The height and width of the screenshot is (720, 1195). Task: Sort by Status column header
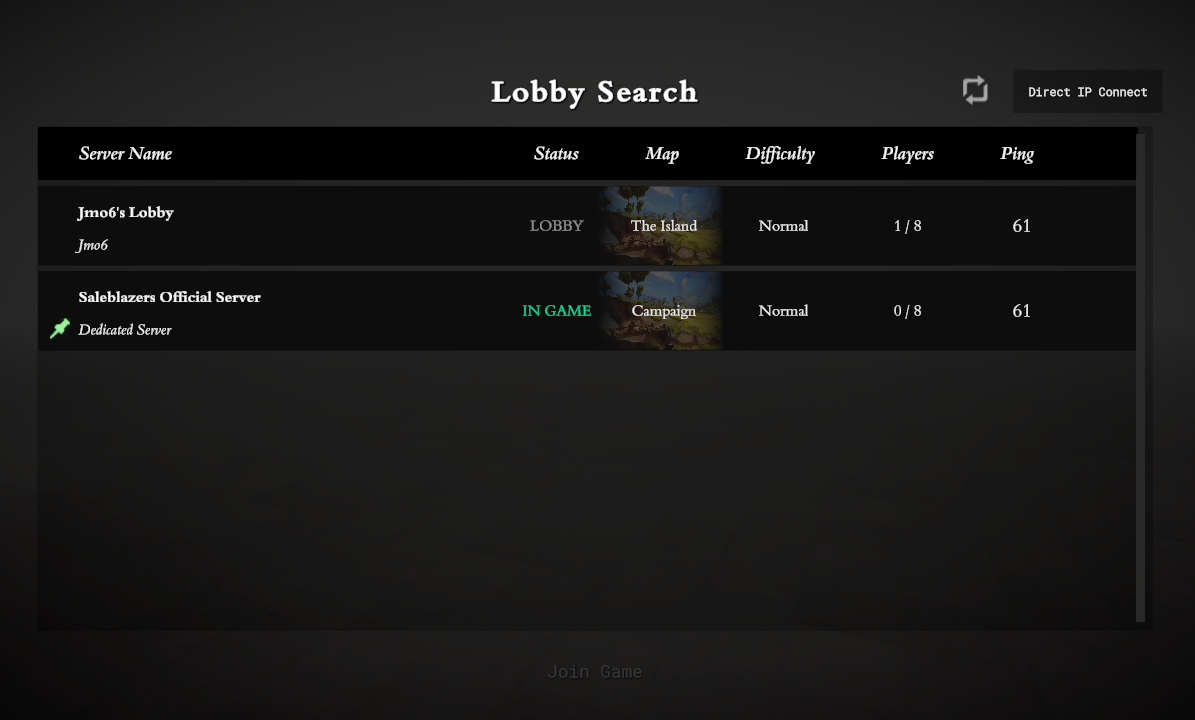pos(556,153)
